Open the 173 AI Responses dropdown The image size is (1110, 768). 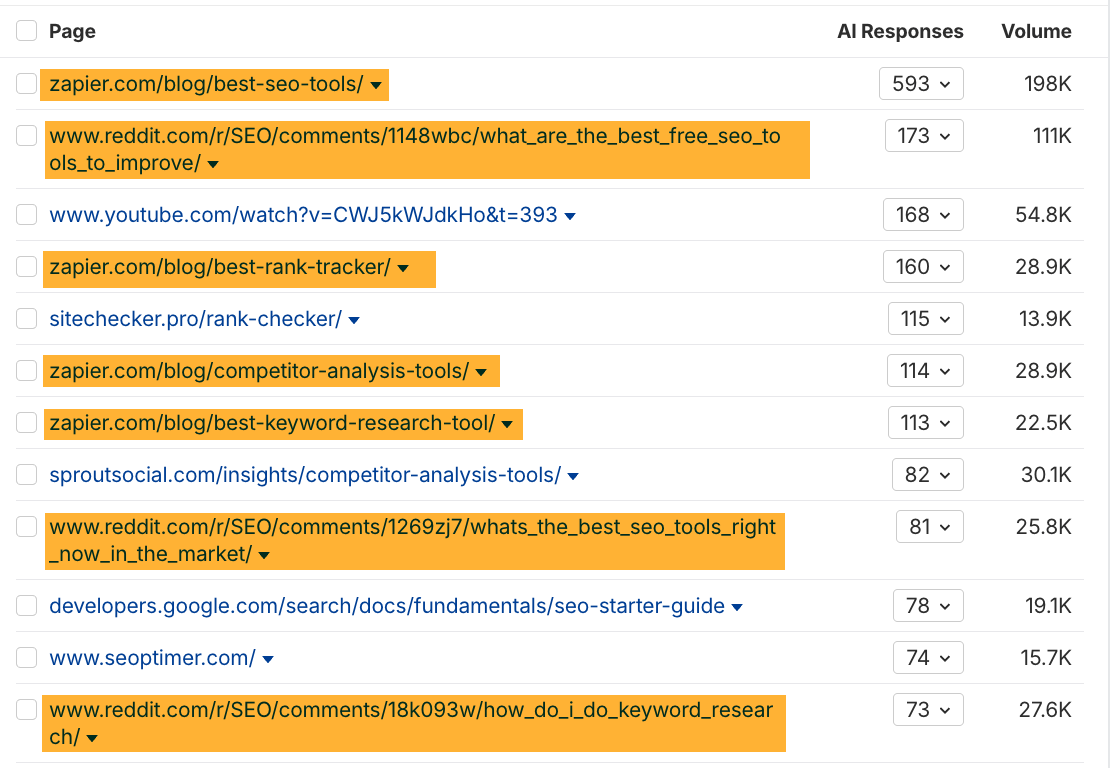coord(923,135)
